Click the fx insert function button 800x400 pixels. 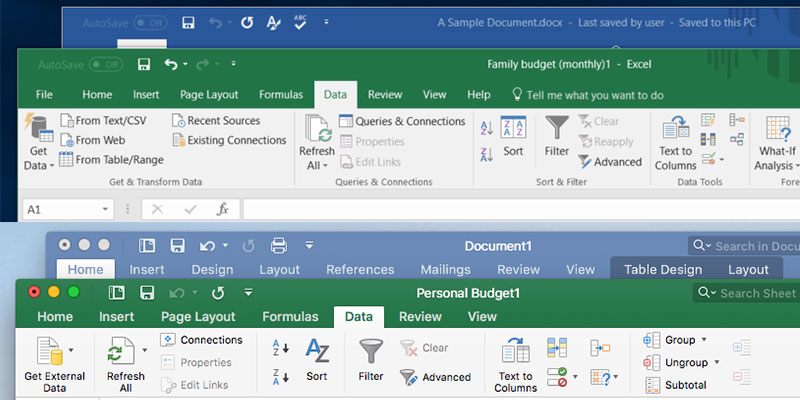(x=223, y=210)
